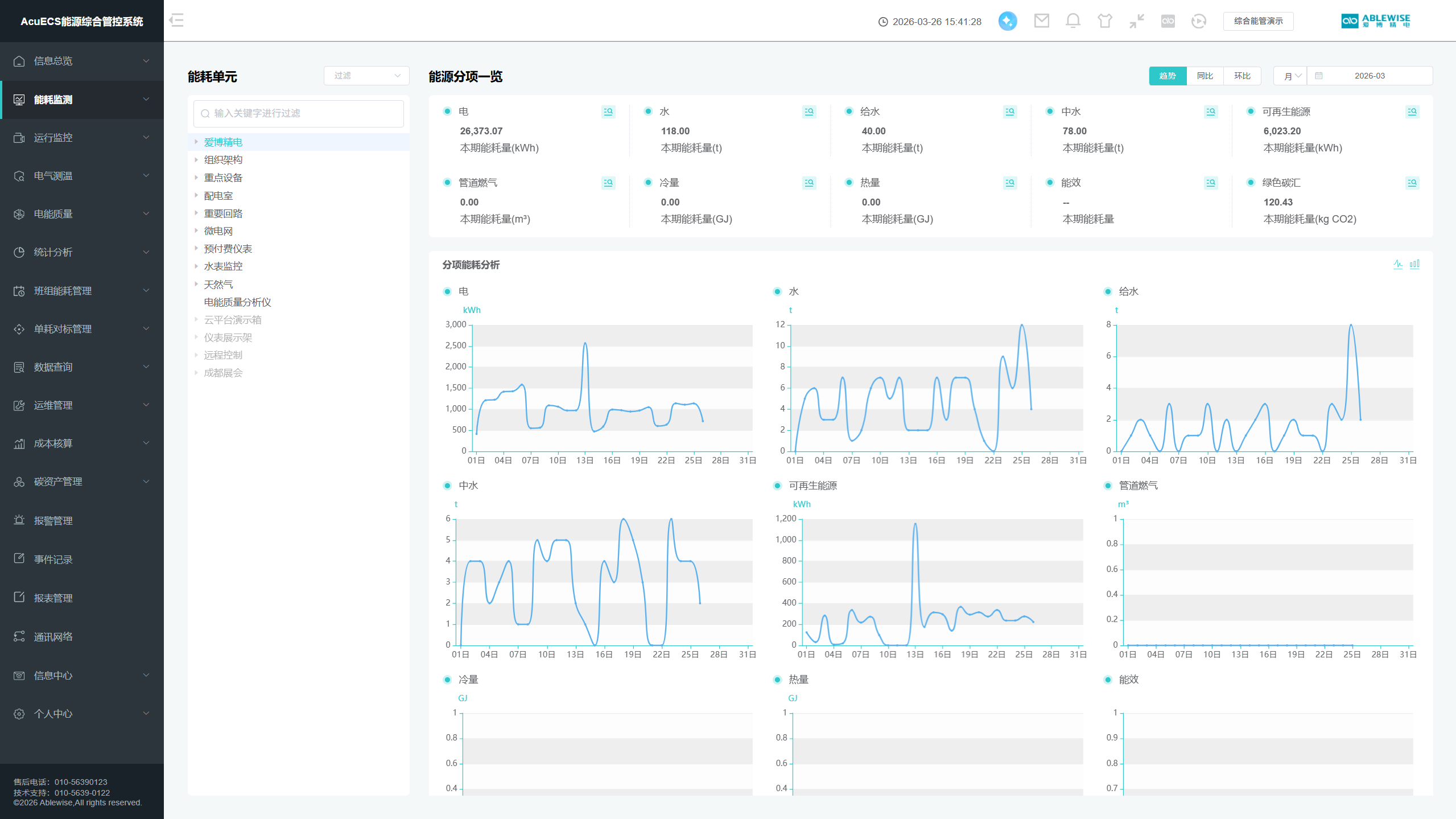This screenshot has width=1456, height=819.
Task: Expand the 组织架构 tree node
Action: click(196, 160)
